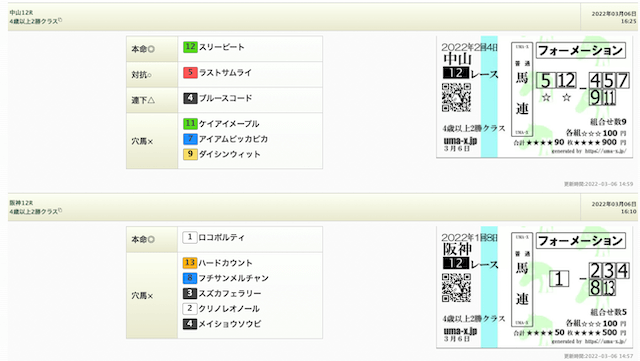Screen dimensions: 640x361
Task: Open the 阪神12R betting ticket image
Action: (x=535, y=287)
